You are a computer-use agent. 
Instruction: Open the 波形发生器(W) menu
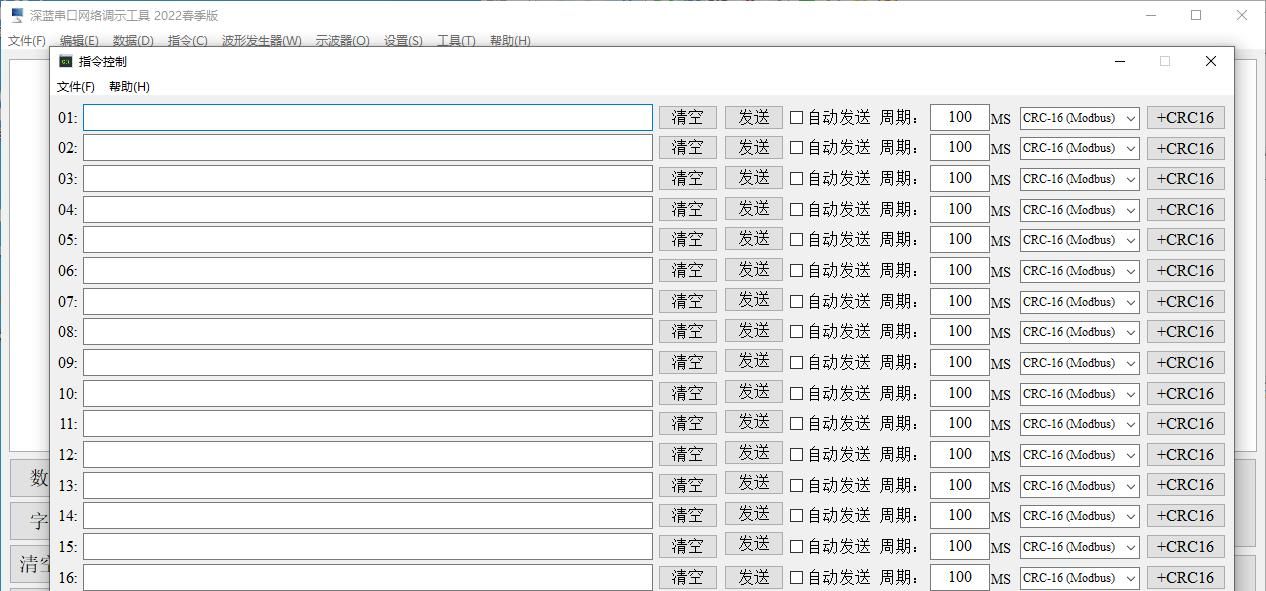(260, 41)
